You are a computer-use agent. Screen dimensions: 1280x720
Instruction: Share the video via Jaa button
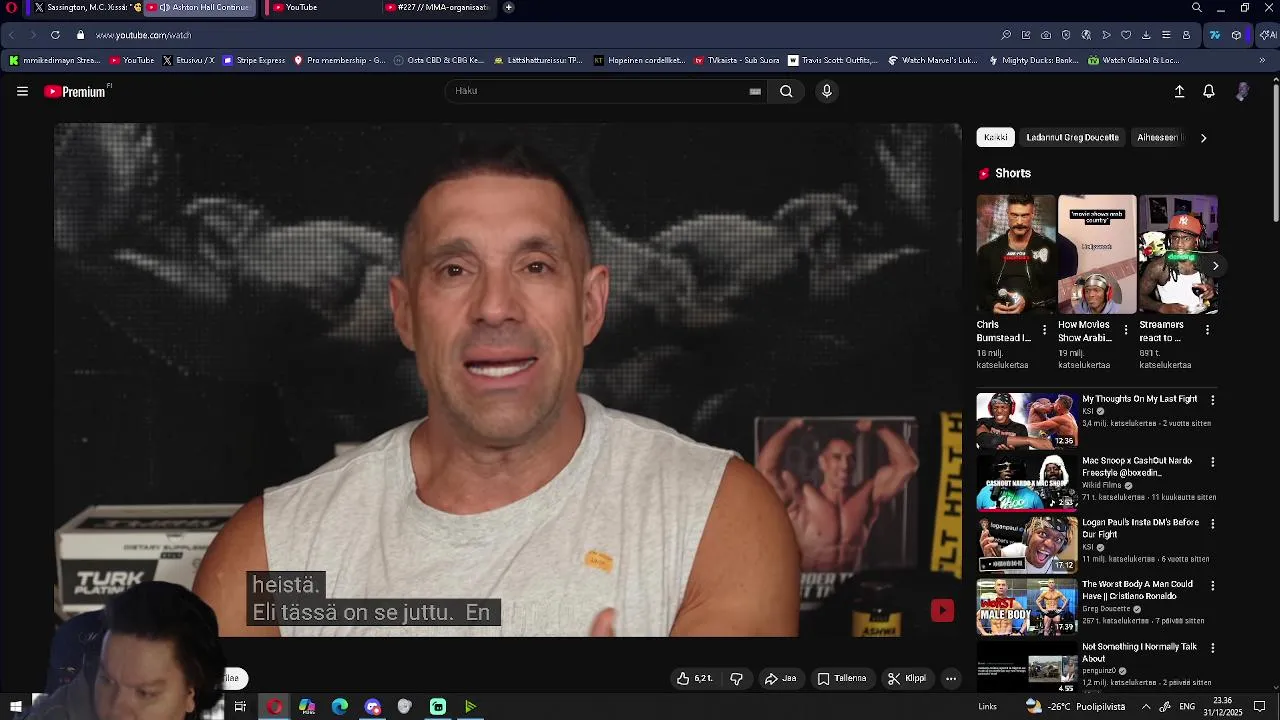tap(780, 678)
